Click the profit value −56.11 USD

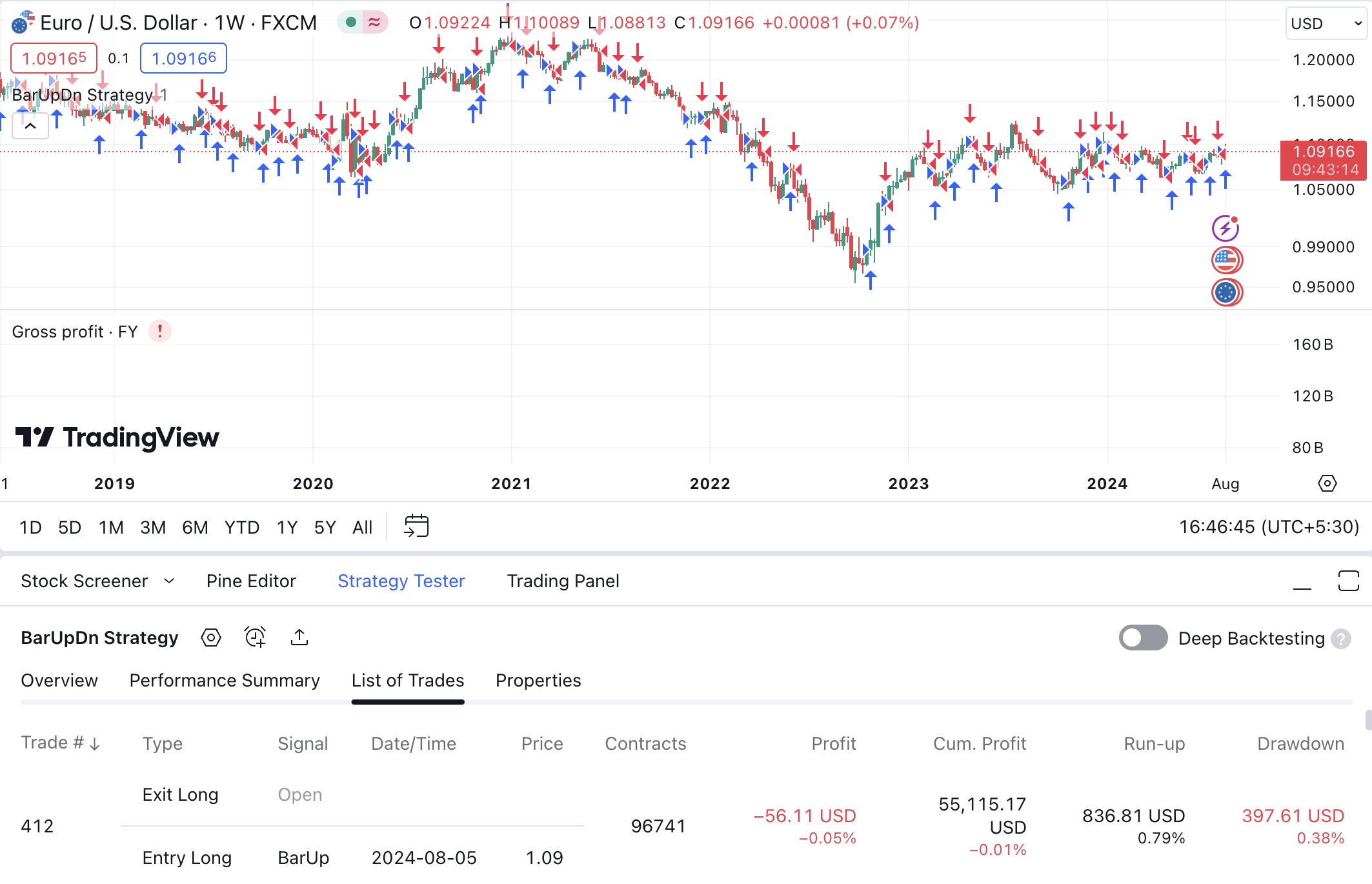click(x=805, y=816)
